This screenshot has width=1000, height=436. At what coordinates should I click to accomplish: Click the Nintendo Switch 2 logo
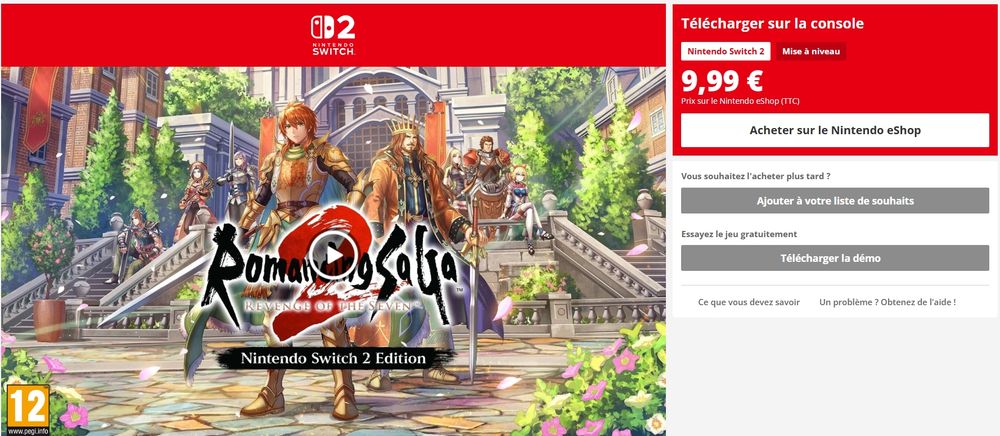(x=333, y=35)
